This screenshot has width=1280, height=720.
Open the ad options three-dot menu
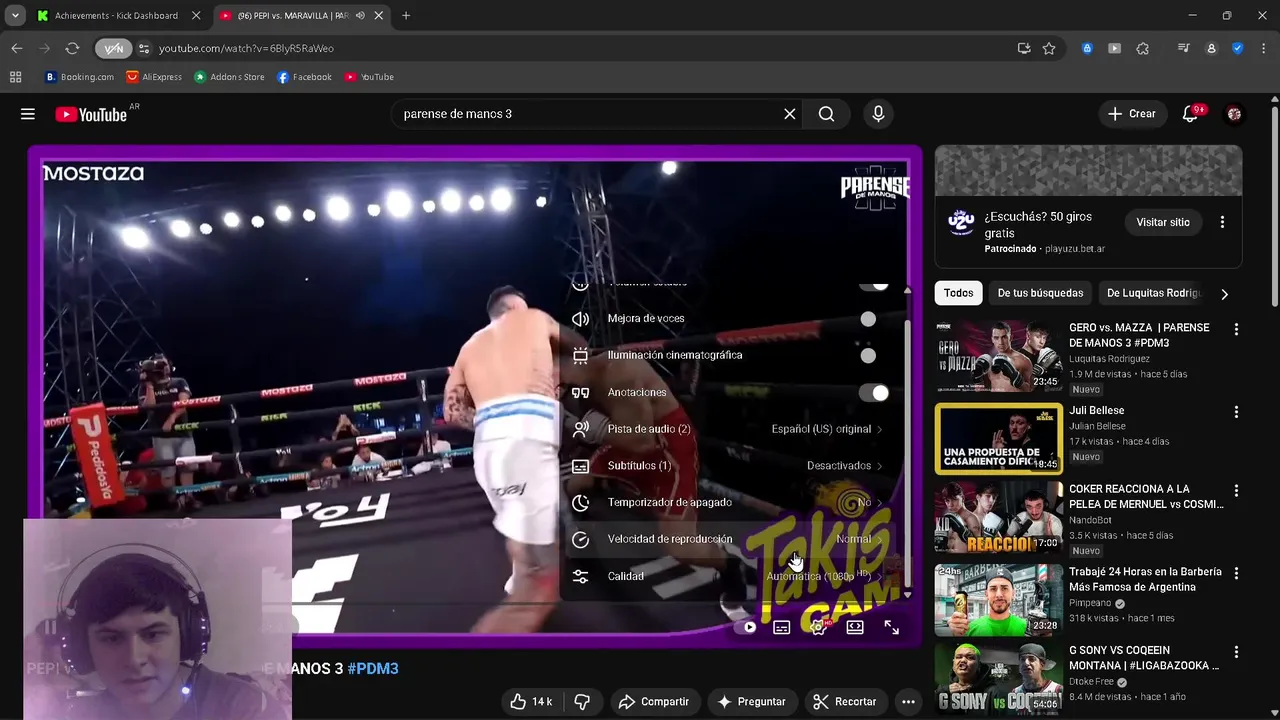pyautogui.click(x=1222, y=222)
